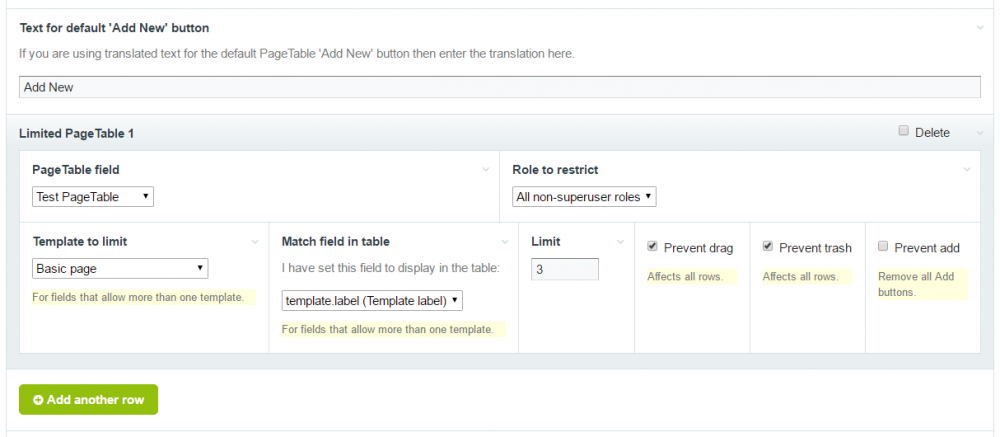Open the All non-superuser roles dropdown
Image resolution: width=1000 pixels, height=437 pixels.
584,197
